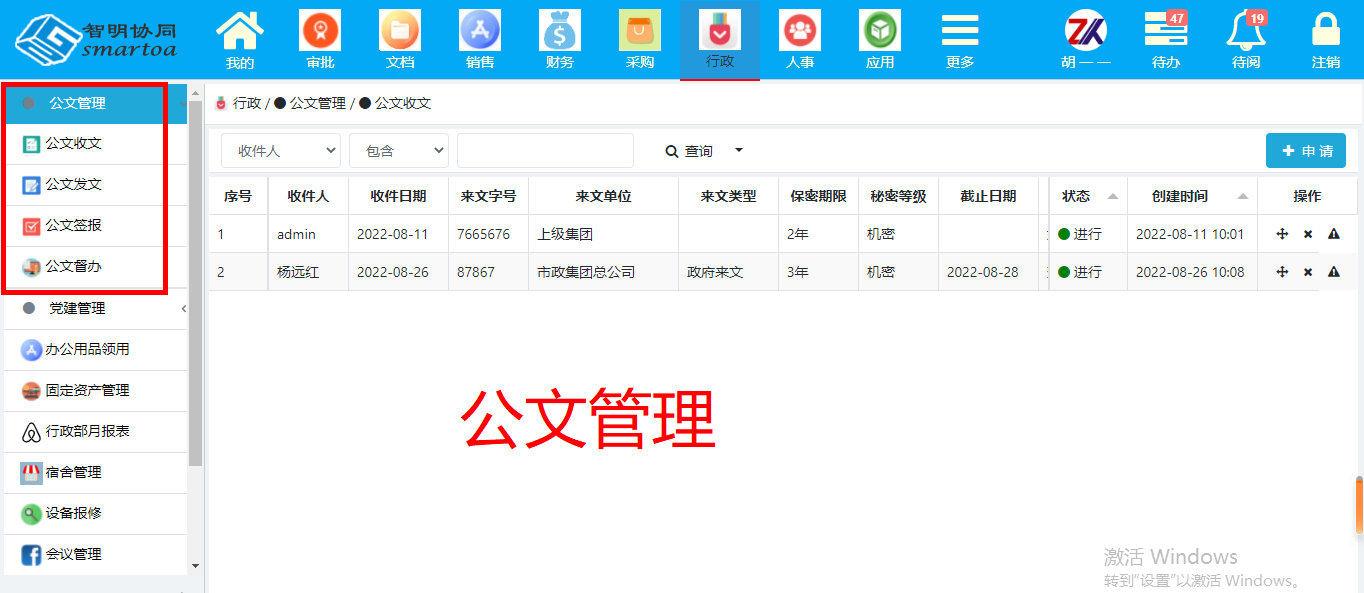Collapse the 公文管理 sidebar group
Screen dimensions: 1364x593
click(95, 103)
